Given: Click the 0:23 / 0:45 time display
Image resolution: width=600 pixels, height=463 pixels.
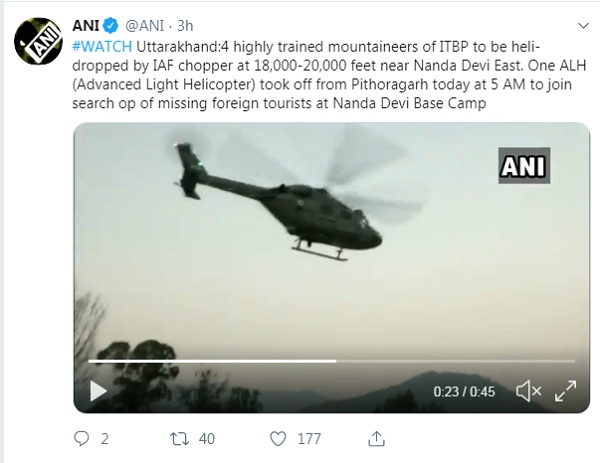Looking at the screenshot, I should tap(466, 390).
